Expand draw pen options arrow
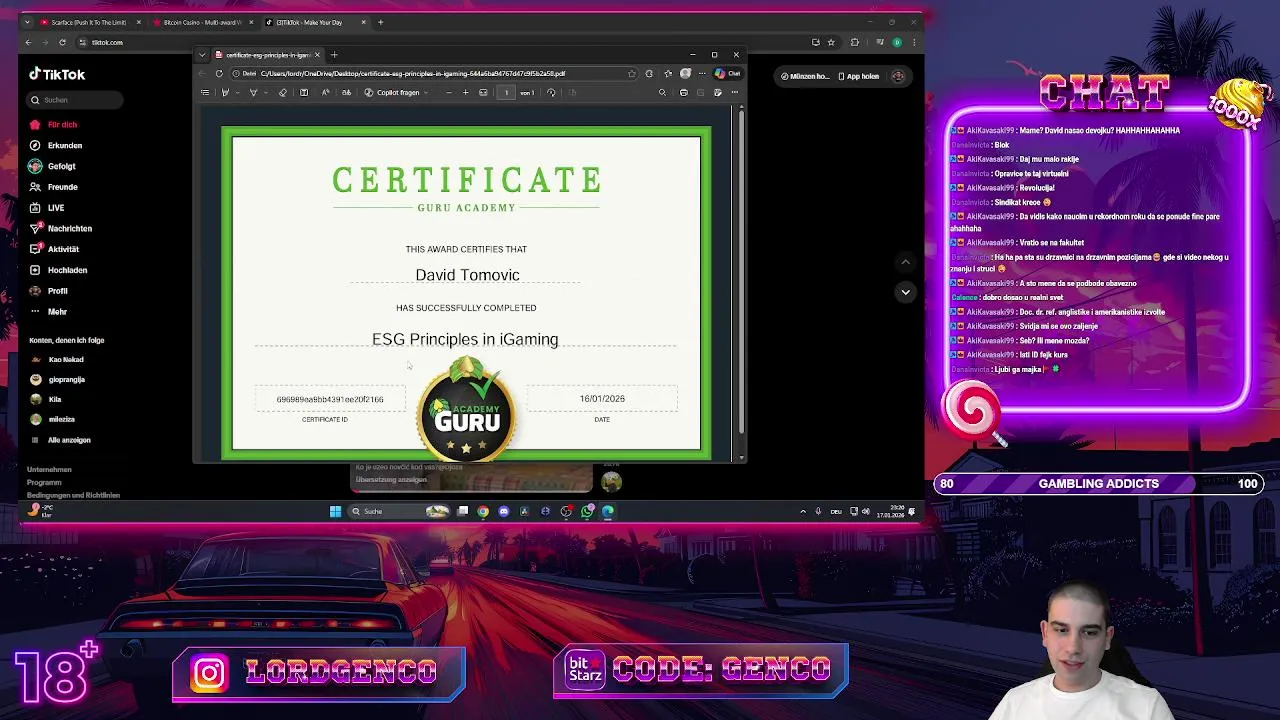 click(265, 93)
